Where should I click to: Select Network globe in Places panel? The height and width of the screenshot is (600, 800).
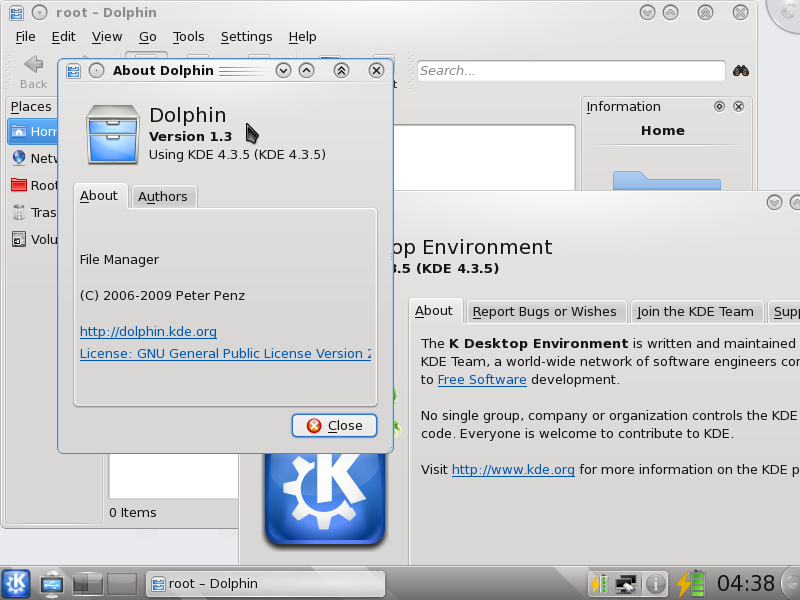(19, 158)
